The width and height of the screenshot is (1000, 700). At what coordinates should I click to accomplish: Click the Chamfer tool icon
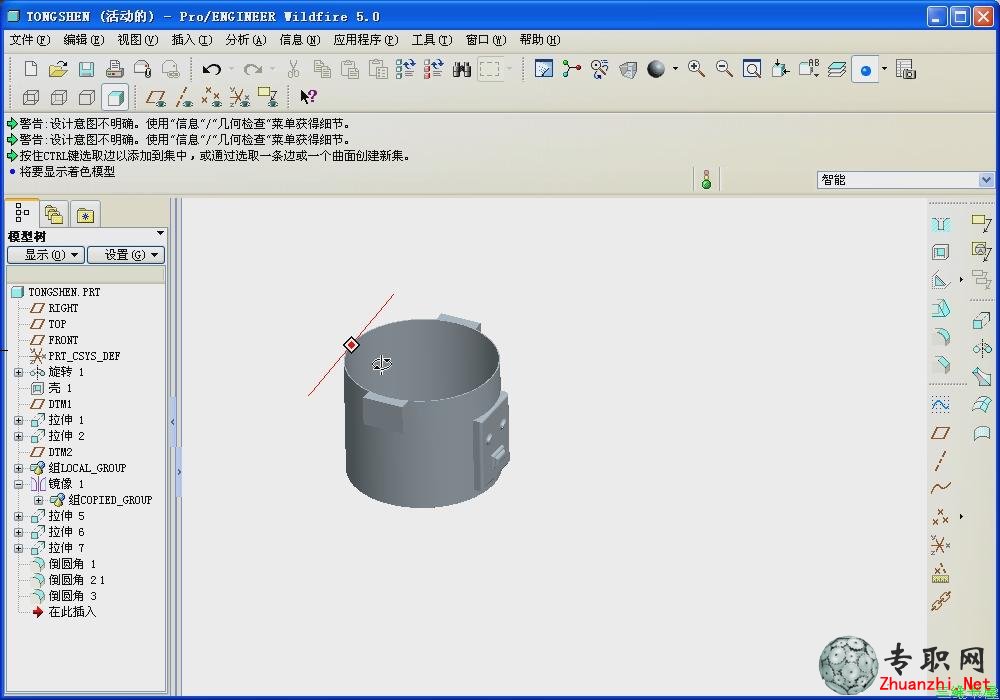[x=941, y=365]
